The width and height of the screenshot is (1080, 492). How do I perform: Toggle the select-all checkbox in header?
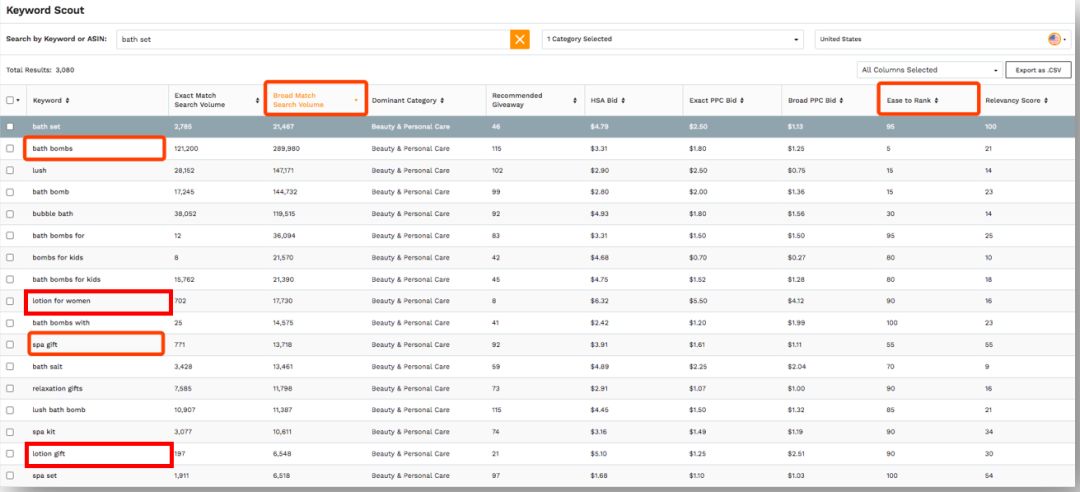[x=11, y=101]
